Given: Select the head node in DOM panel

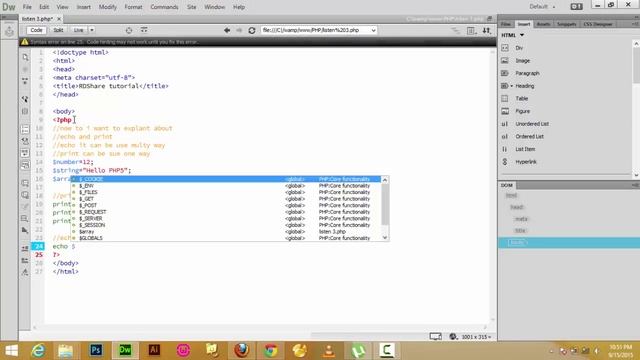Looking at the screenshot, I should pyautogui.click(x=517, y=207).
